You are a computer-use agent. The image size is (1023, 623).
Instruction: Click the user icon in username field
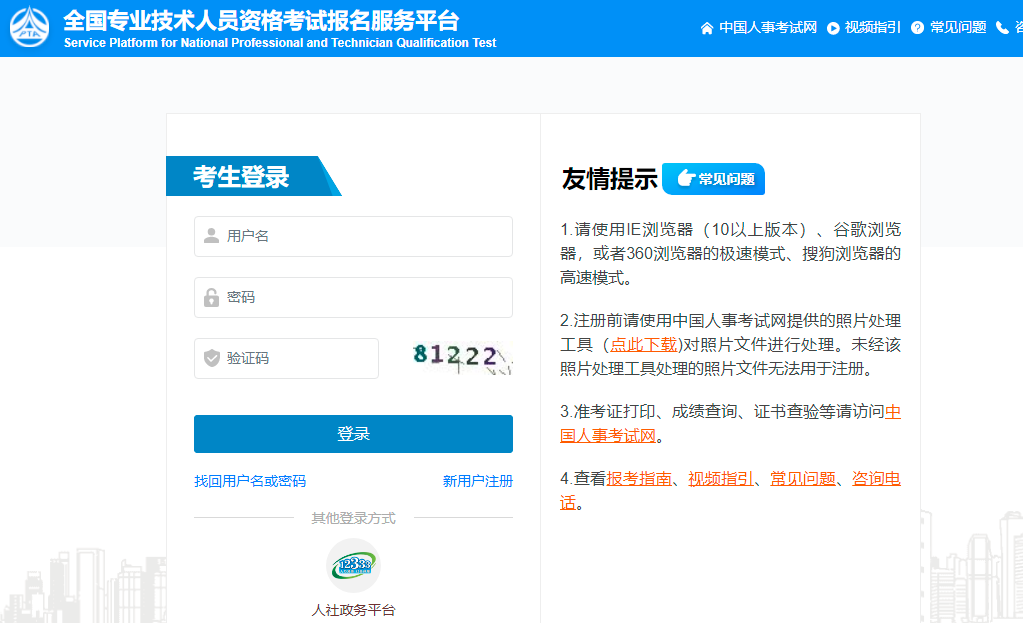click(210, 236)
